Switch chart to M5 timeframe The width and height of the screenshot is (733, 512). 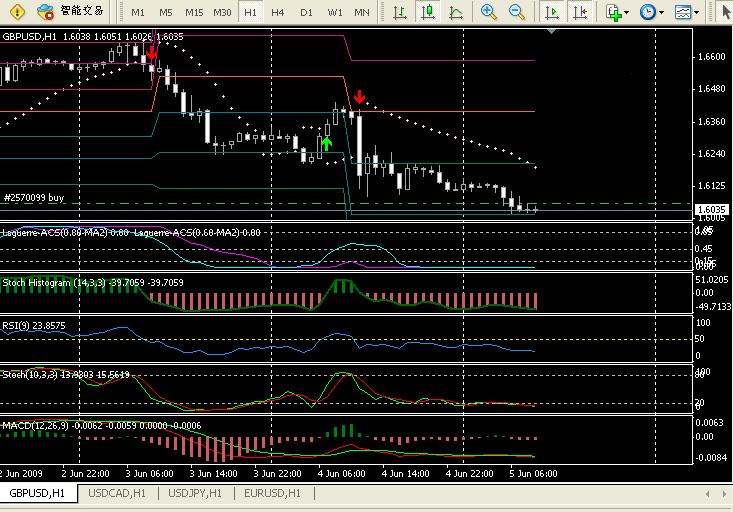coord(165,12)
